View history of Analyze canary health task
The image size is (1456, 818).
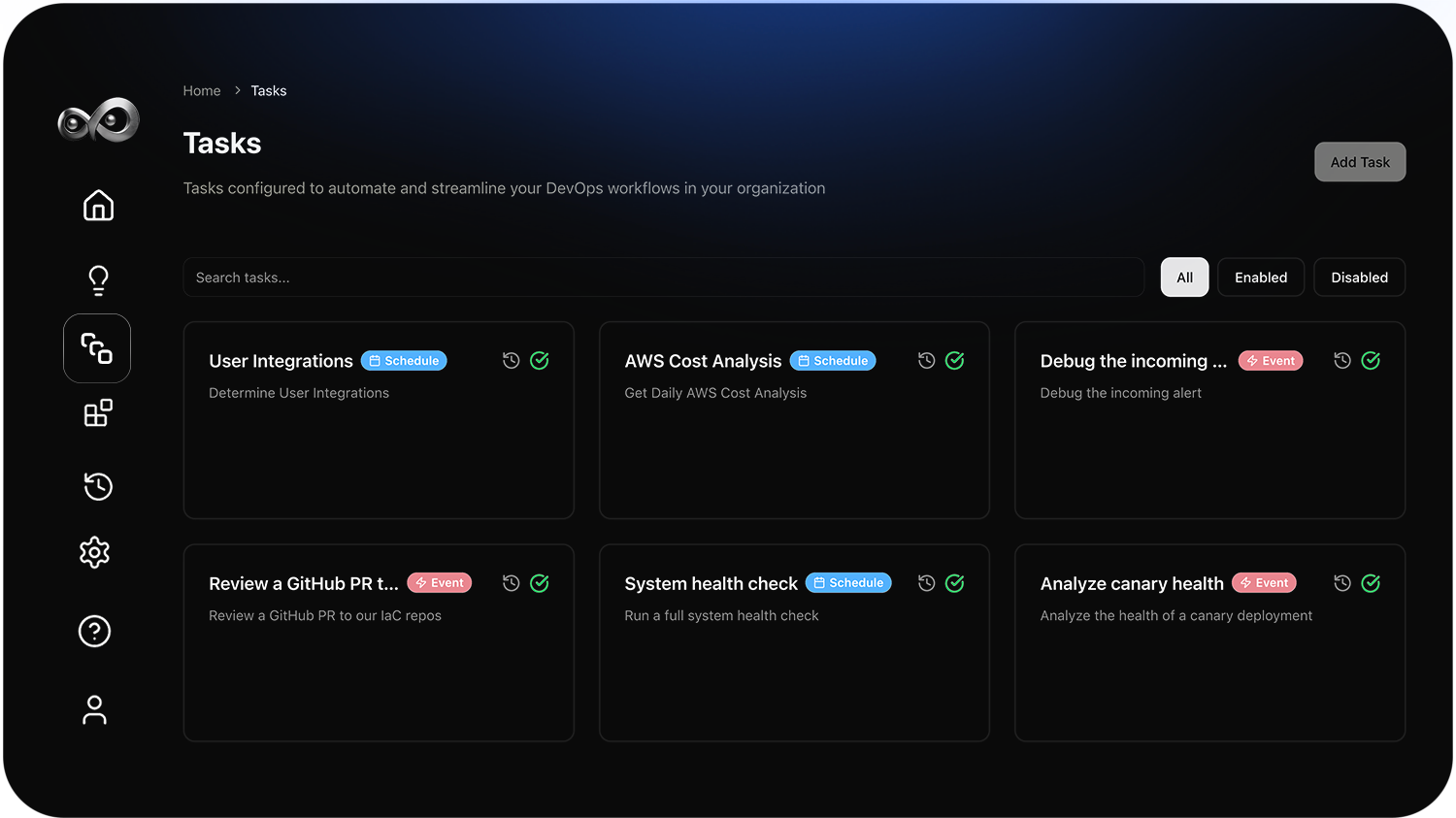point(1342,583)
